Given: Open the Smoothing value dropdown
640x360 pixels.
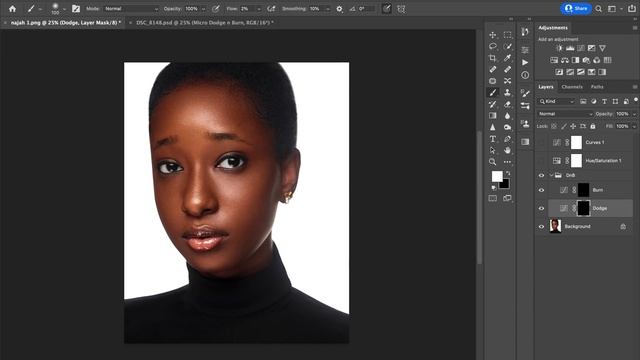Looking at the screenshot, I should click(x=327, y=9).
